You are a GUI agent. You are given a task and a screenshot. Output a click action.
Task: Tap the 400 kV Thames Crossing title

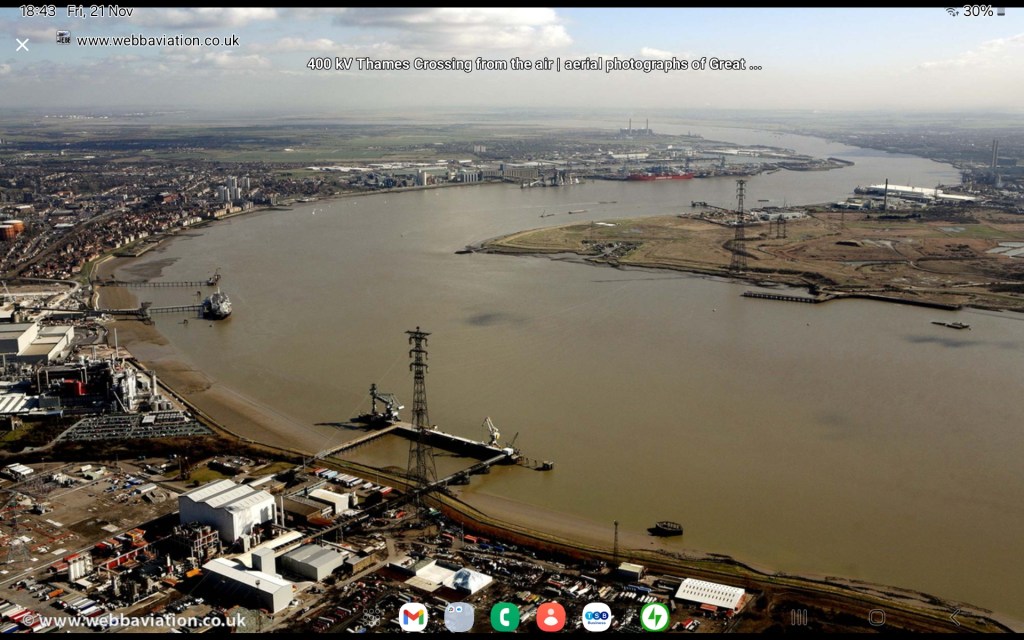[x=534, y=64]
